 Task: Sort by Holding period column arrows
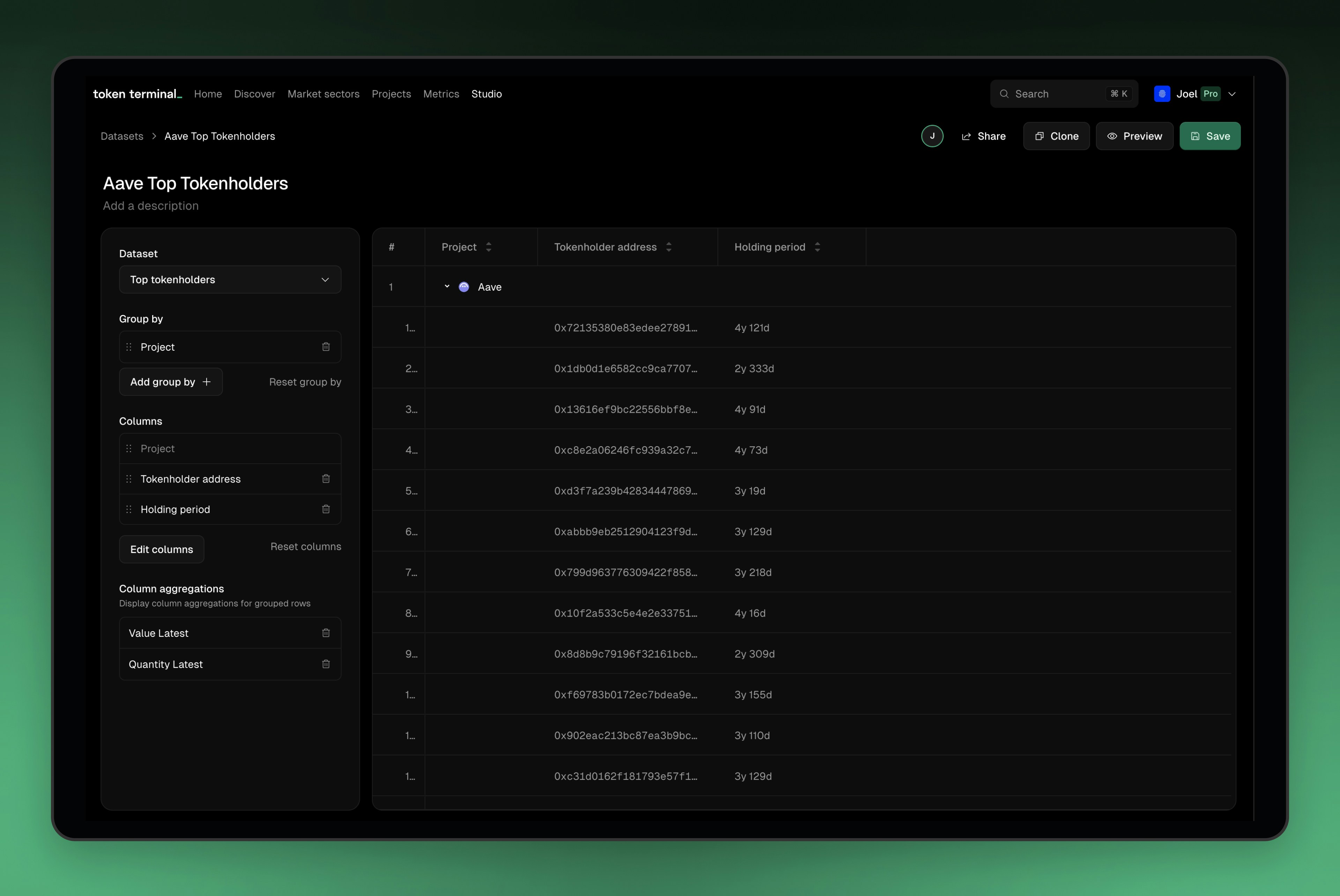point(817,247)
